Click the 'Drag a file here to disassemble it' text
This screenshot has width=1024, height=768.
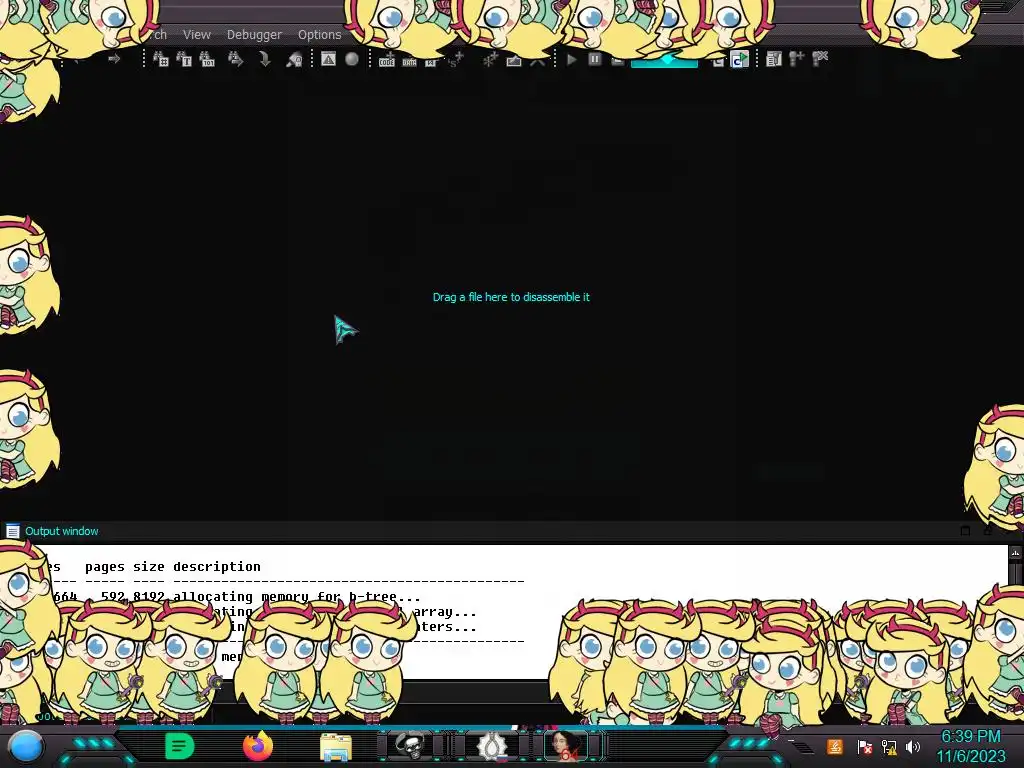coord(511,297)
